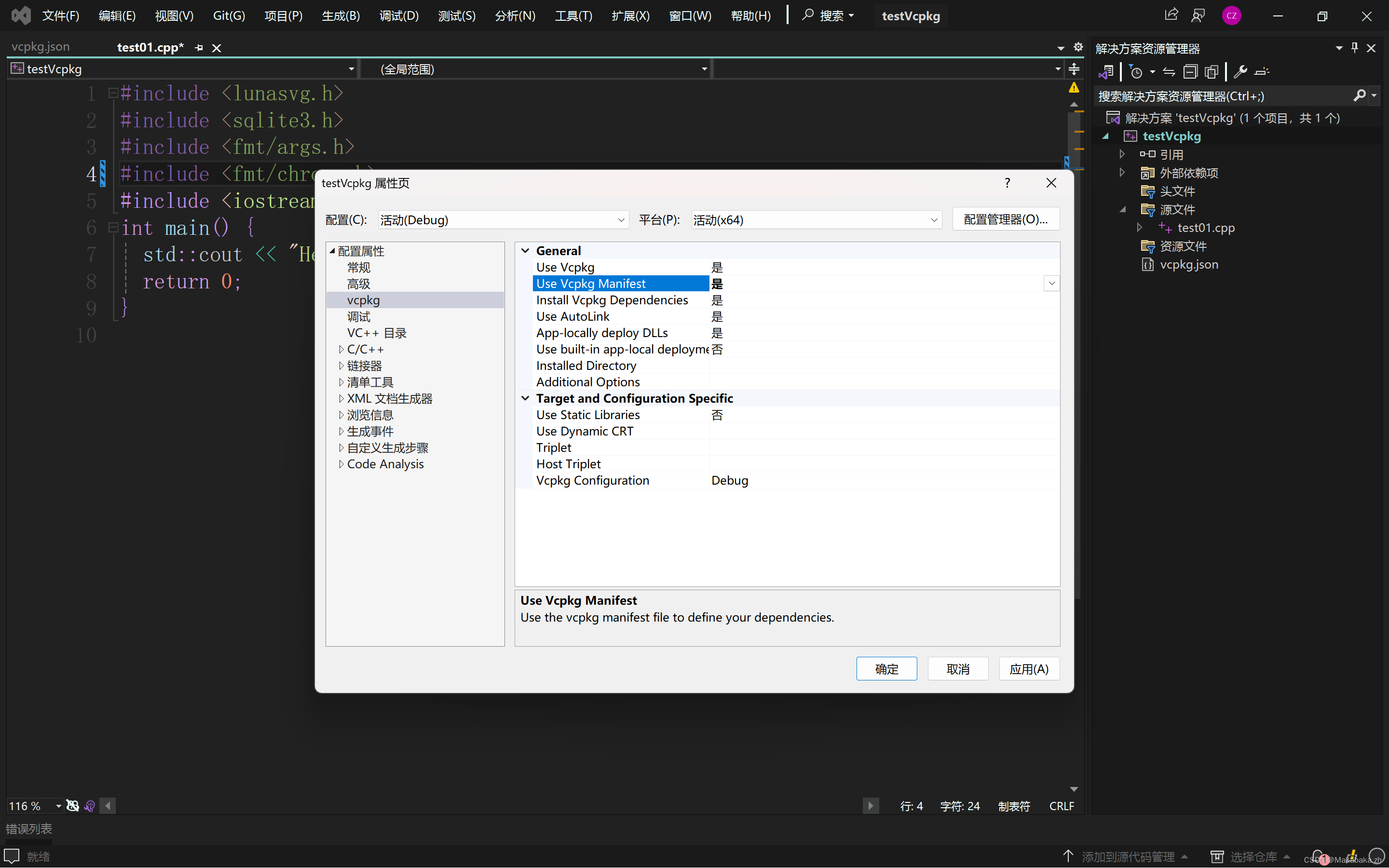Switch to the vcpkg.json tab
This screenshot has width=1389, height=868.
(40, 46)
